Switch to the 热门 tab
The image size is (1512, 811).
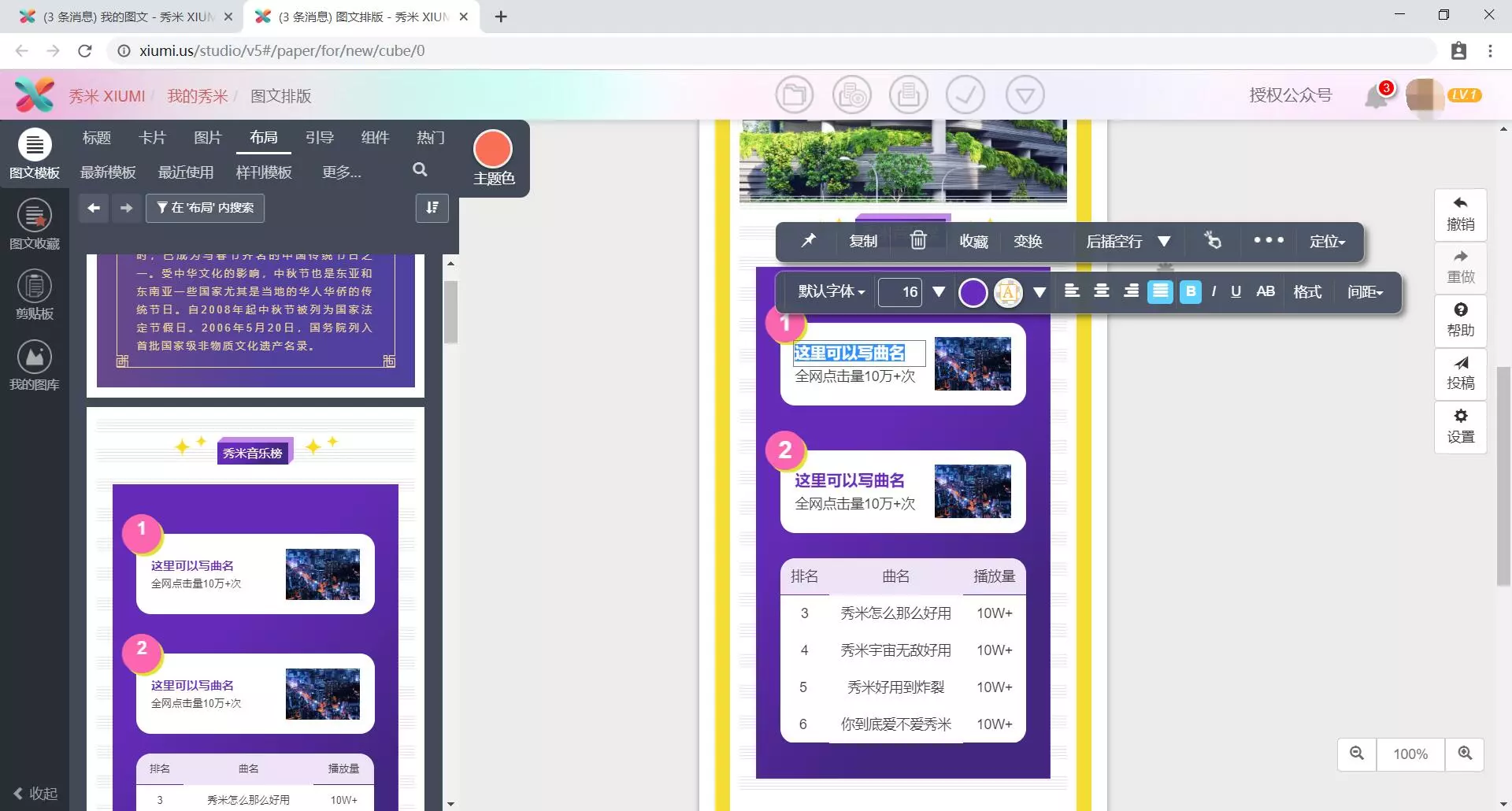point(431,138)
